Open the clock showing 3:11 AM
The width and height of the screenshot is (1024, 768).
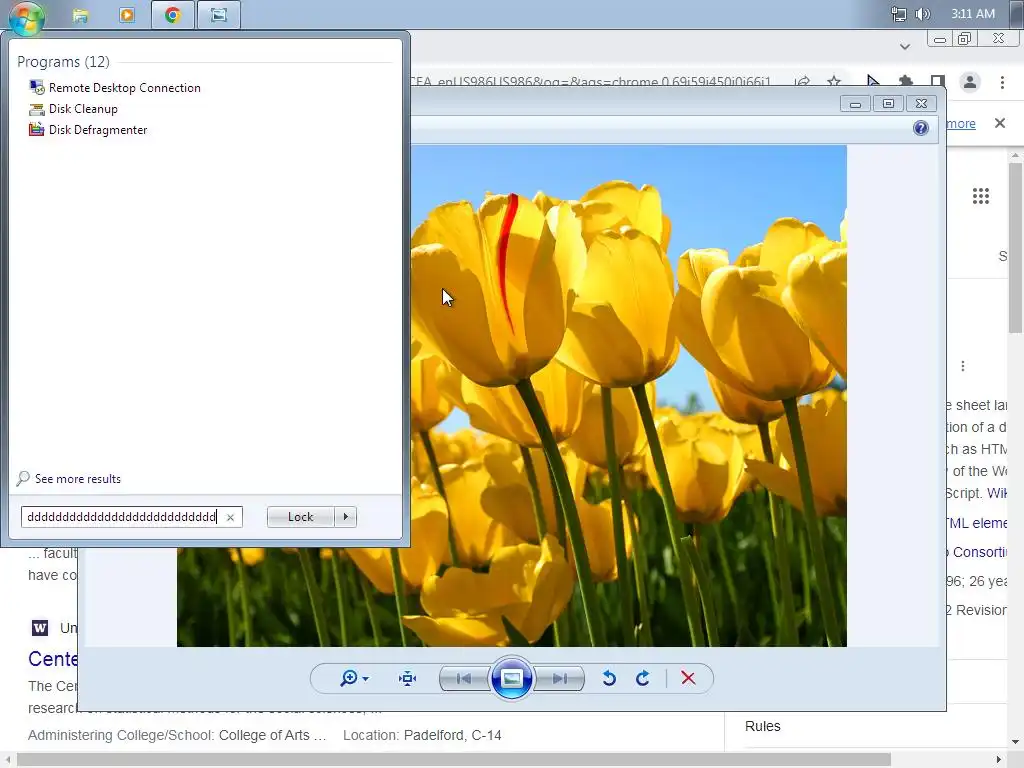(972, 14)
